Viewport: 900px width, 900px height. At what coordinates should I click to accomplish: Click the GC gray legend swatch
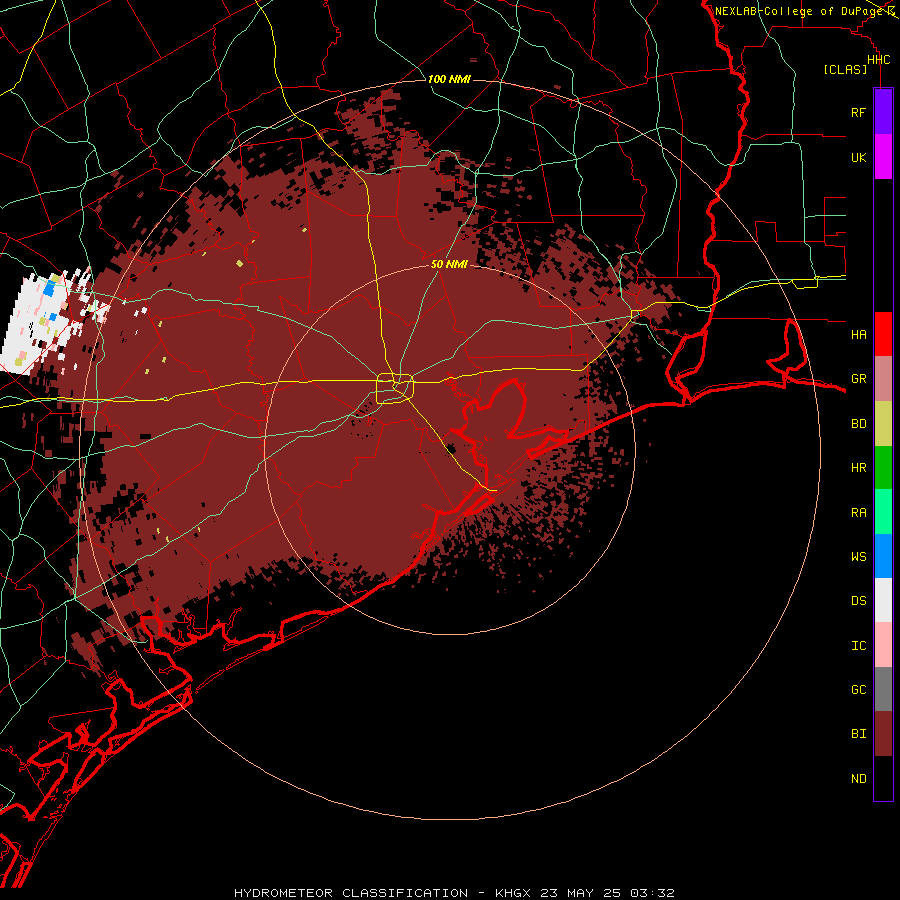(x=883, y=689)
